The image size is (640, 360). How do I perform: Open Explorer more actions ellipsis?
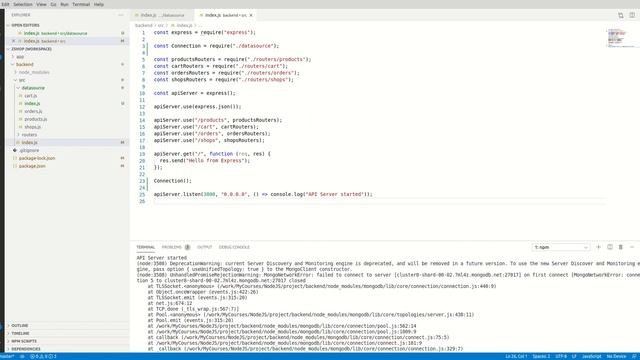click(x=121, y=15)
